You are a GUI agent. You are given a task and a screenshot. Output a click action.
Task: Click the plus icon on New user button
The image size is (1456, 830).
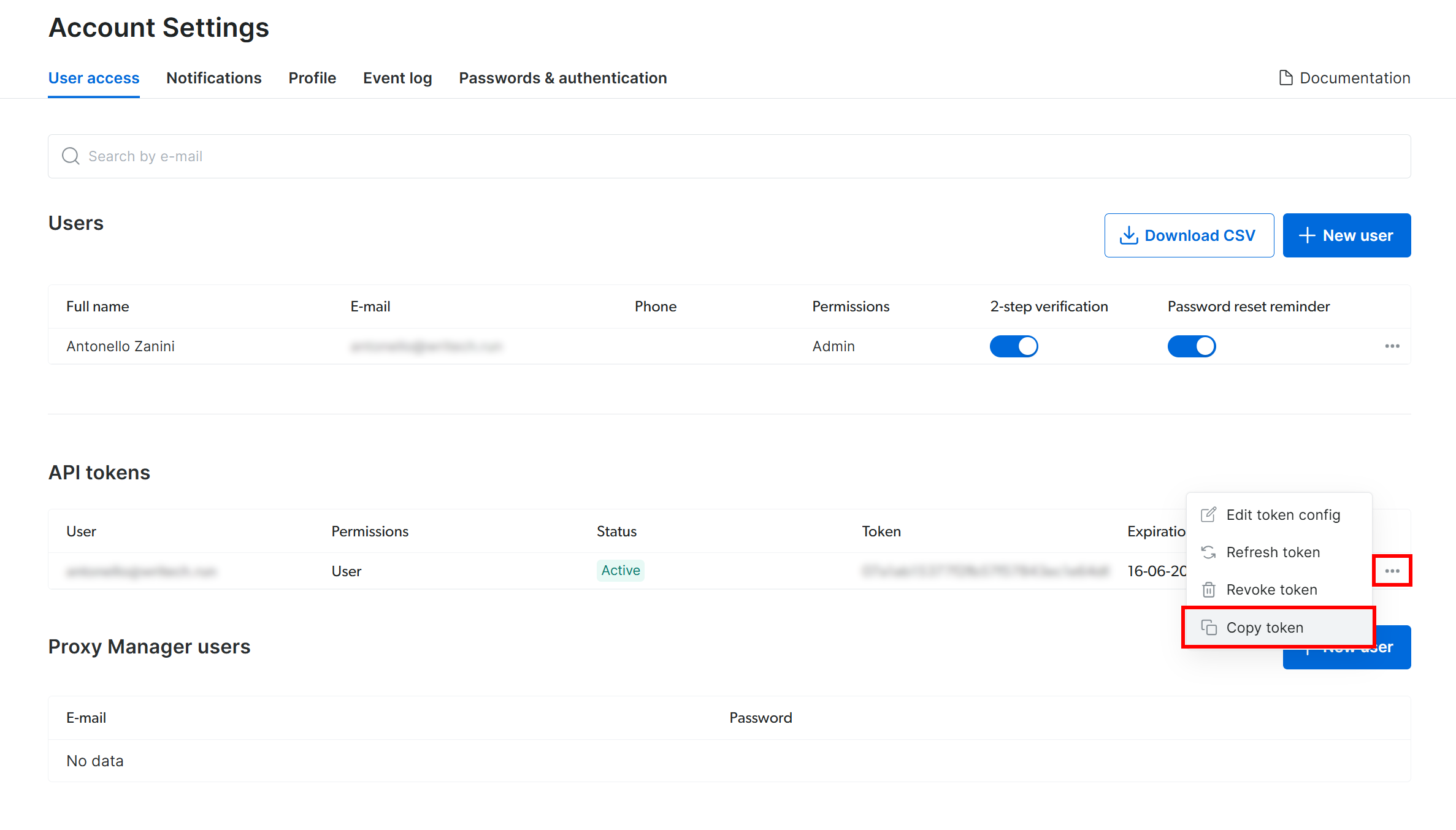[1306, 235]
